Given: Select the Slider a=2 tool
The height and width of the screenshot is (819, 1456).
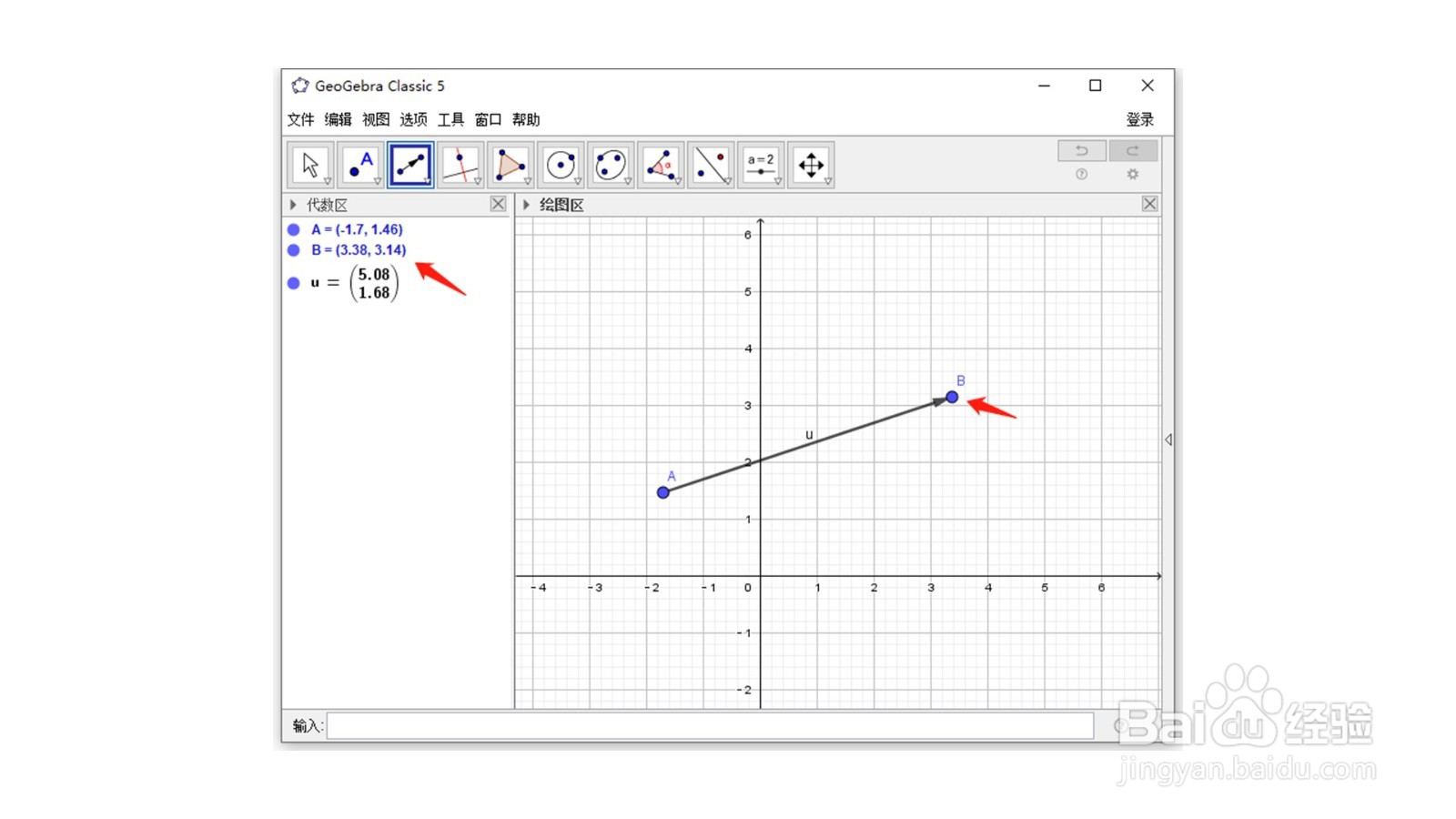Looking at the screenshot, I should click(x=761, y=165).
